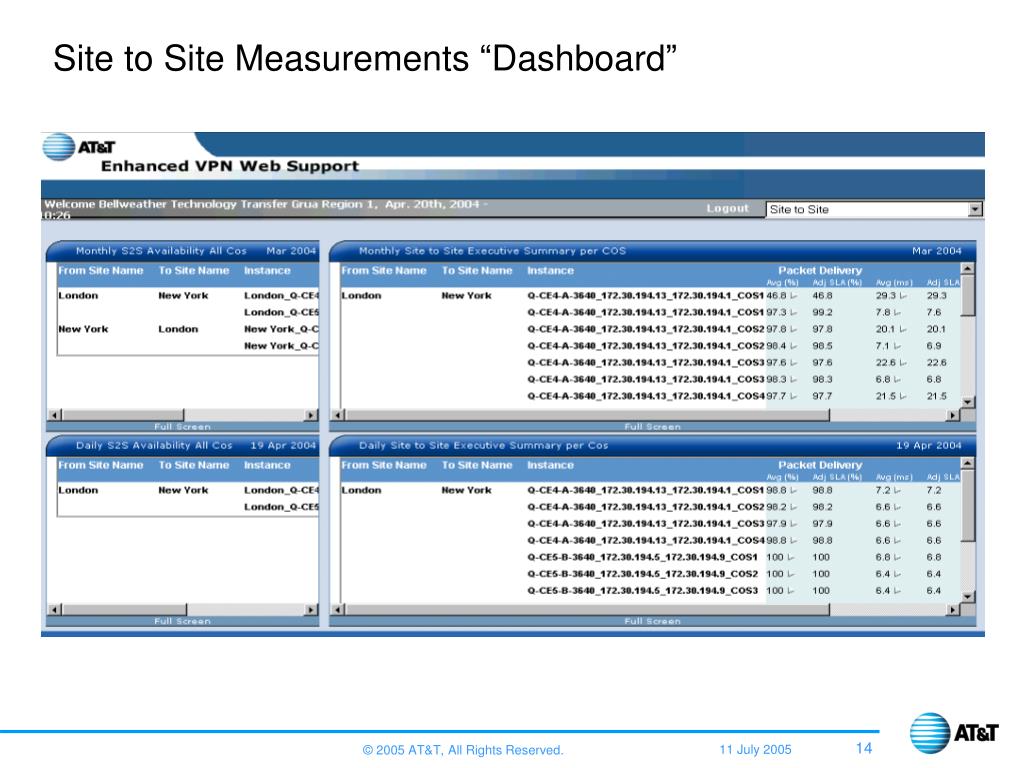Click London in the Daily Executive Summary table
The height and width of the screenshot is (768, 1024).
(x=361, y=490)
